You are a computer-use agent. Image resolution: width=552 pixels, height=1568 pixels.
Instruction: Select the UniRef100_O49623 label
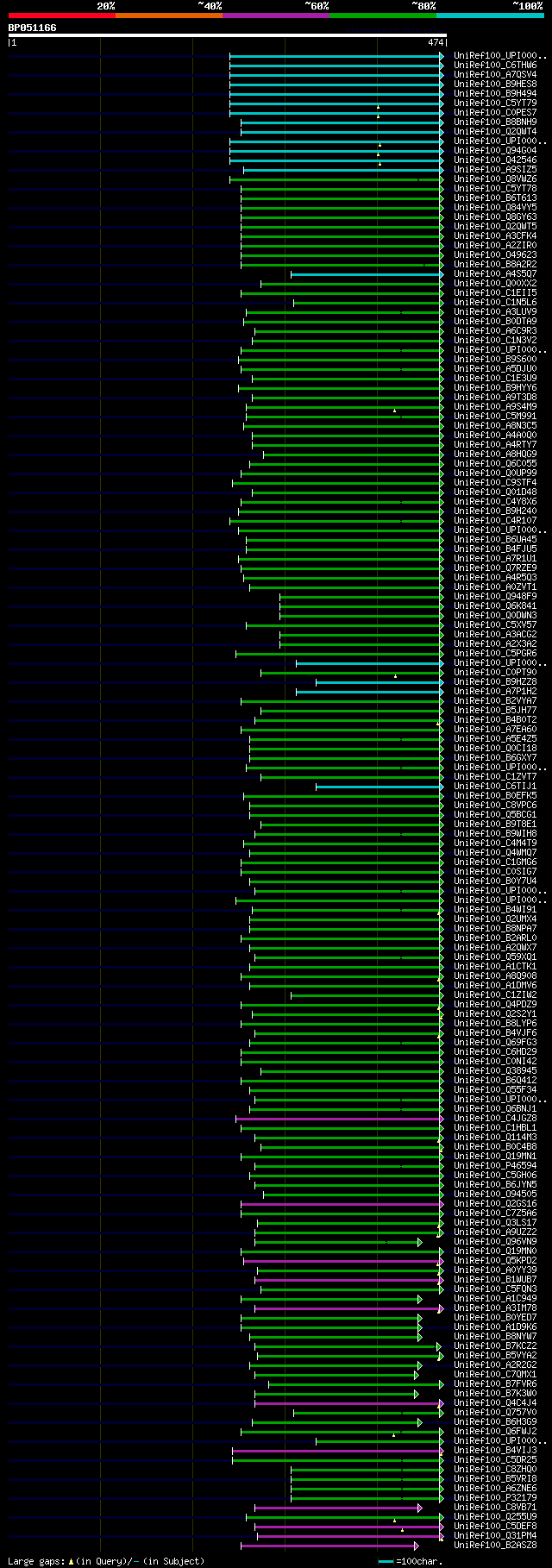tap(495, 254)
